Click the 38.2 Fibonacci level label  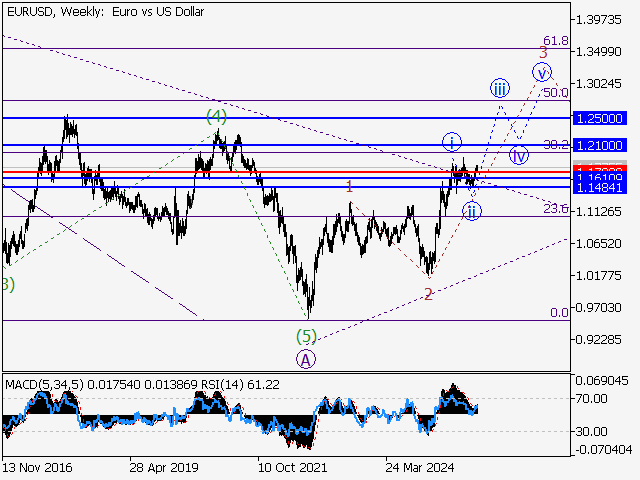pos(555,145)
